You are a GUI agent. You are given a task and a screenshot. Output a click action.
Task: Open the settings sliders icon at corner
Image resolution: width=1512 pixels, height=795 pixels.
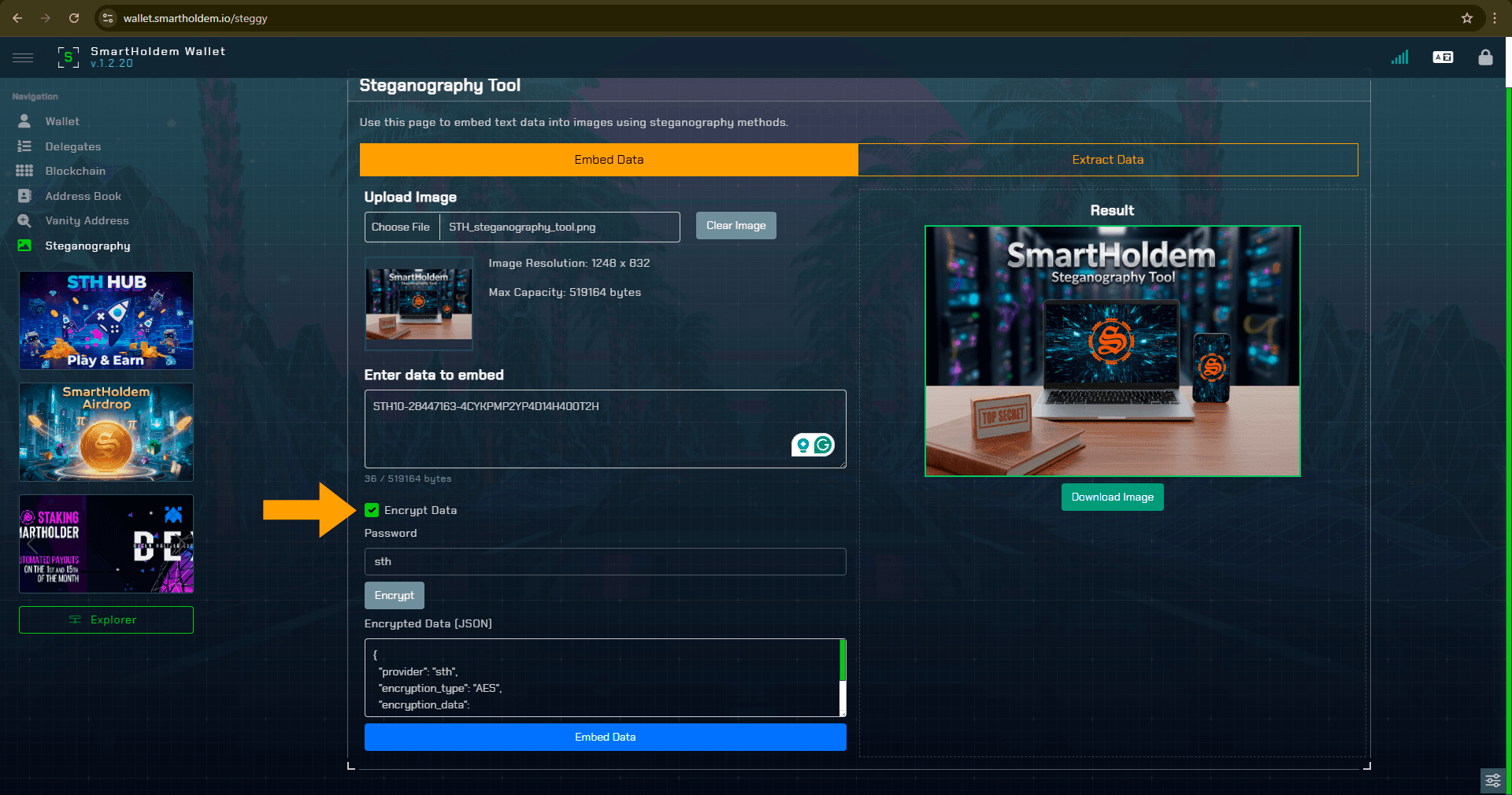1493,781
